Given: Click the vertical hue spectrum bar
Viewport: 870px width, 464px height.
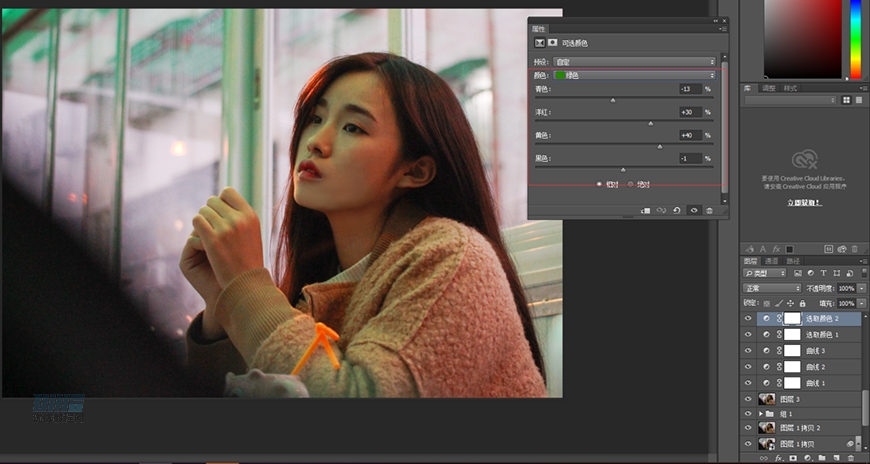Looking at the screenshot, I should tap(856, 40).
